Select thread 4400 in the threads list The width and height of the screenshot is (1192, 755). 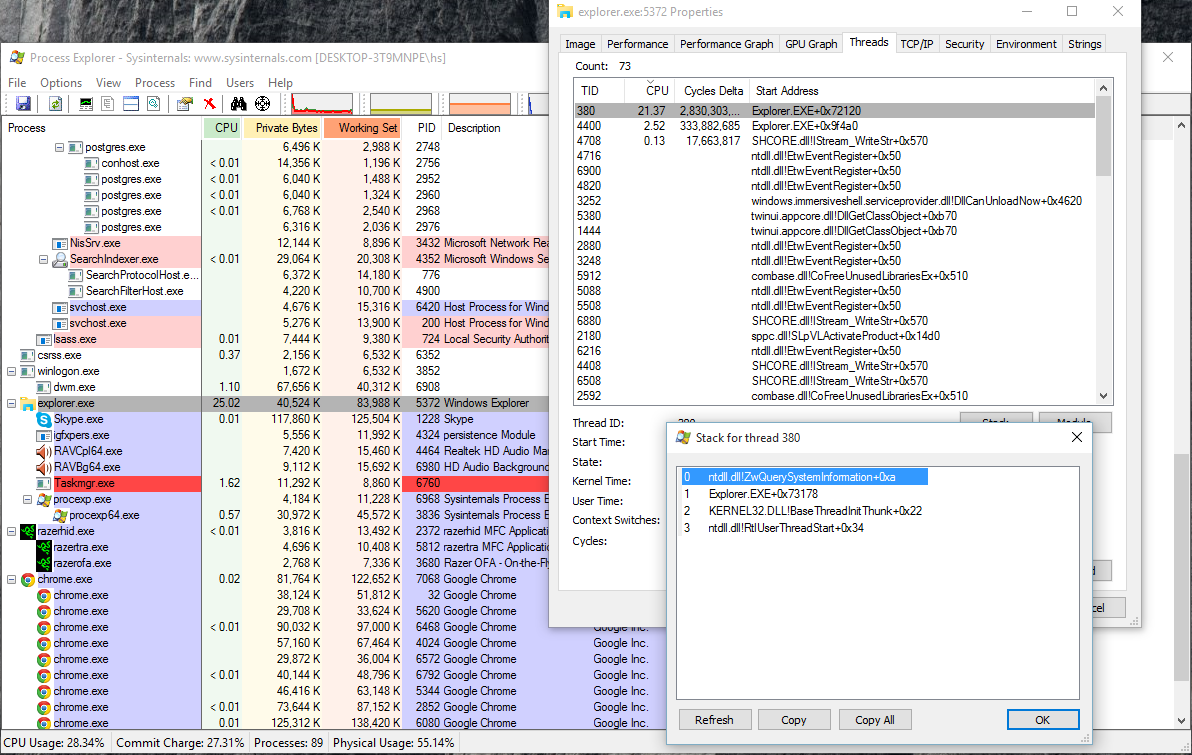coord(834,126)
